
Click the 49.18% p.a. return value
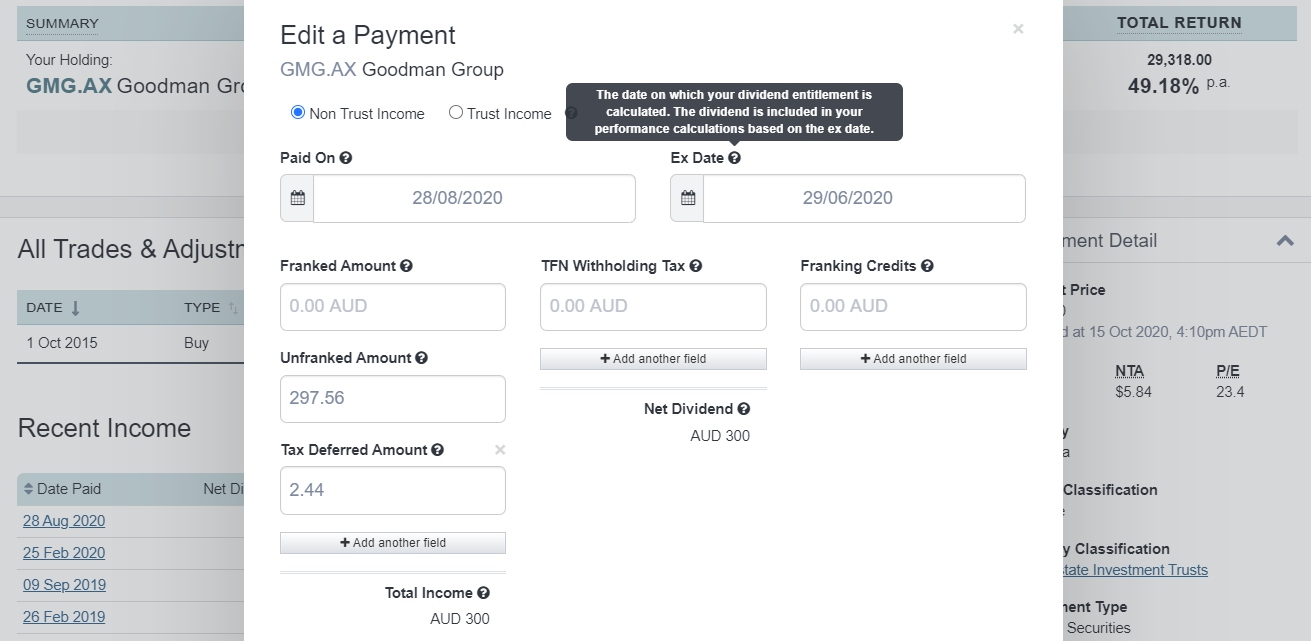1179,86
